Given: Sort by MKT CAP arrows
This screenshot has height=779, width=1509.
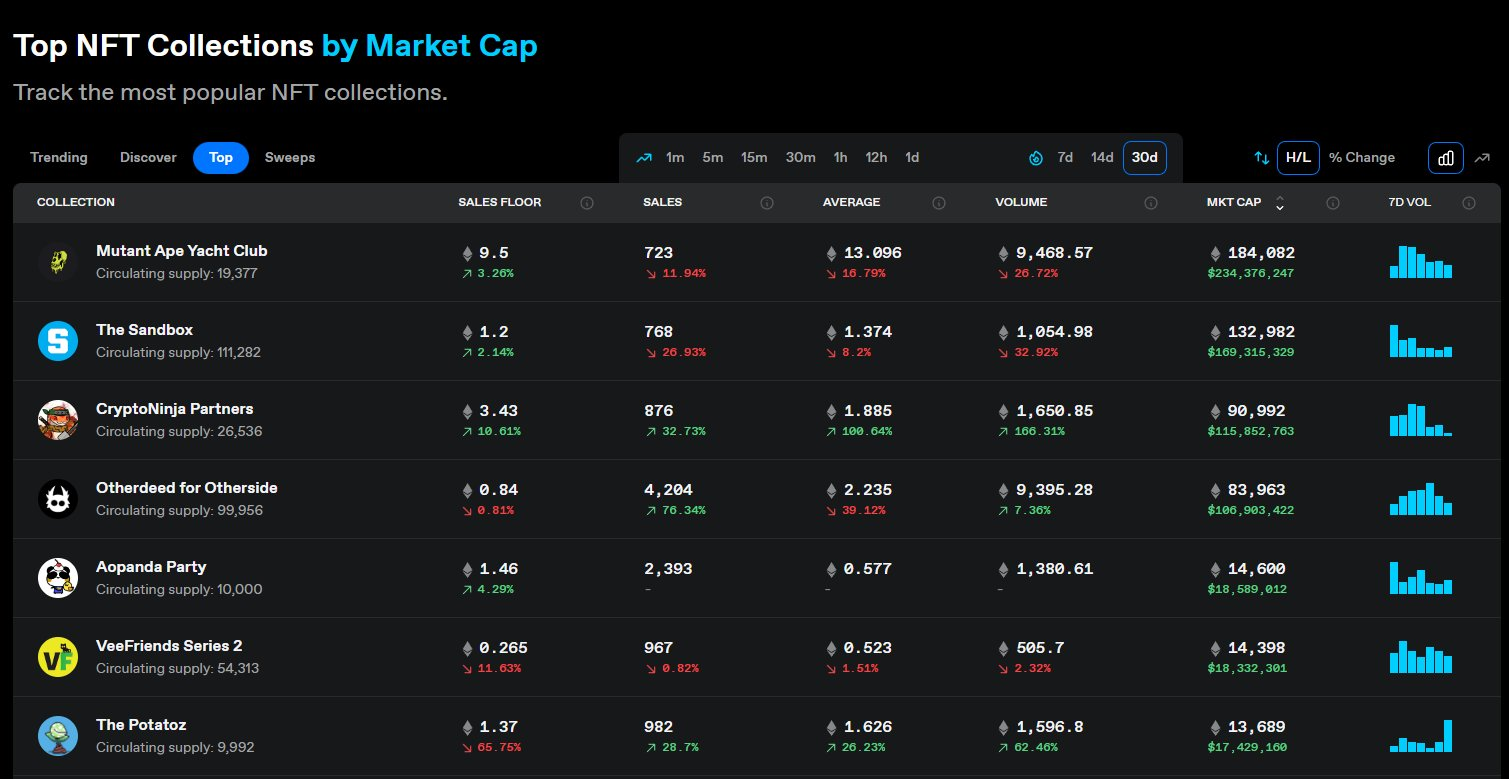Looking at the screenshot, I should [1279, 203].
